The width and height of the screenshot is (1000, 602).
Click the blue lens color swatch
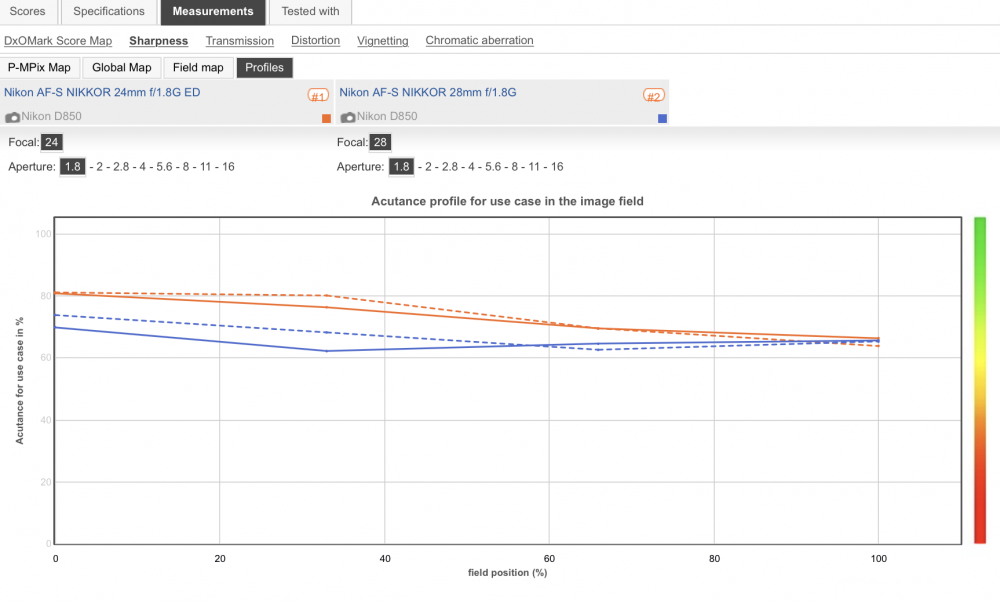click(663, 118)
